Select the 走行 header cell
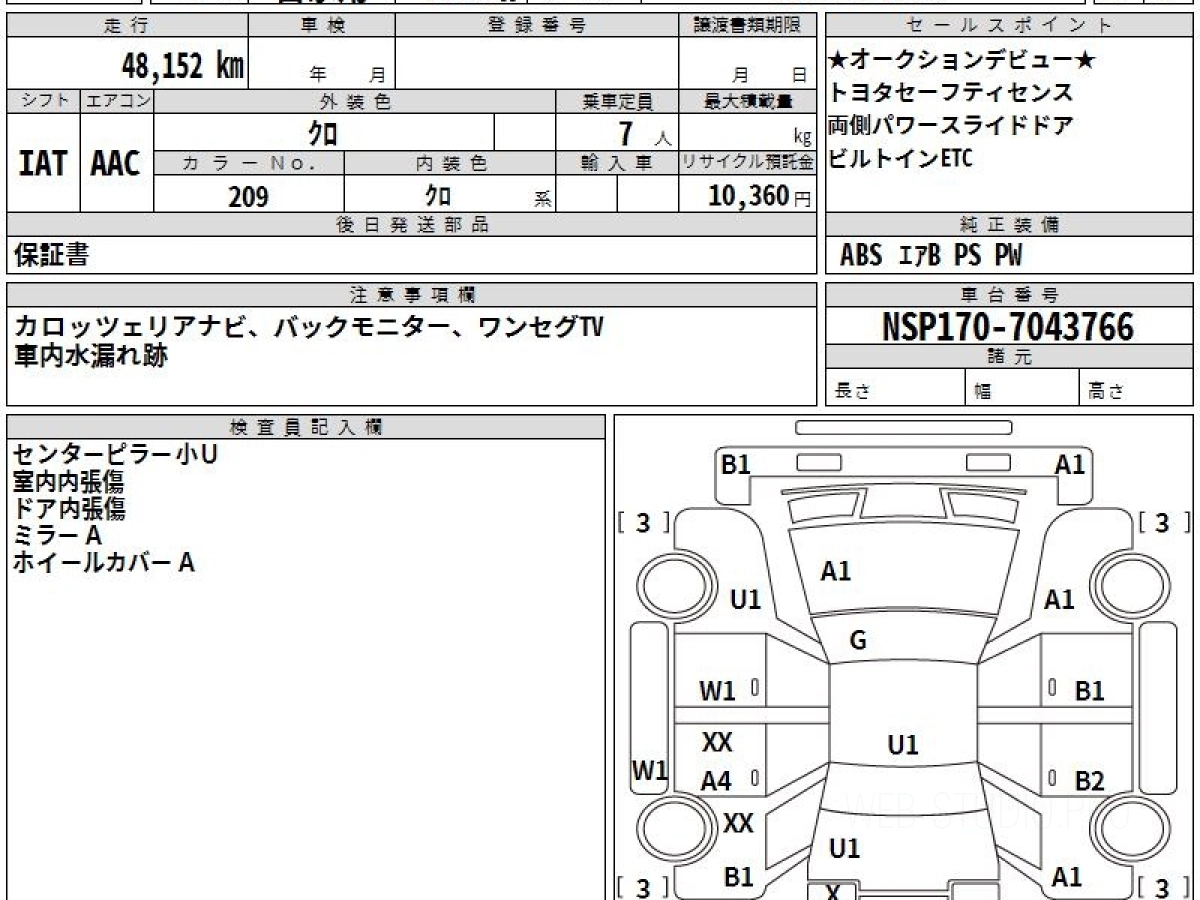The image size is (1200, 900). pyautogui.click(x=127, y=26)
